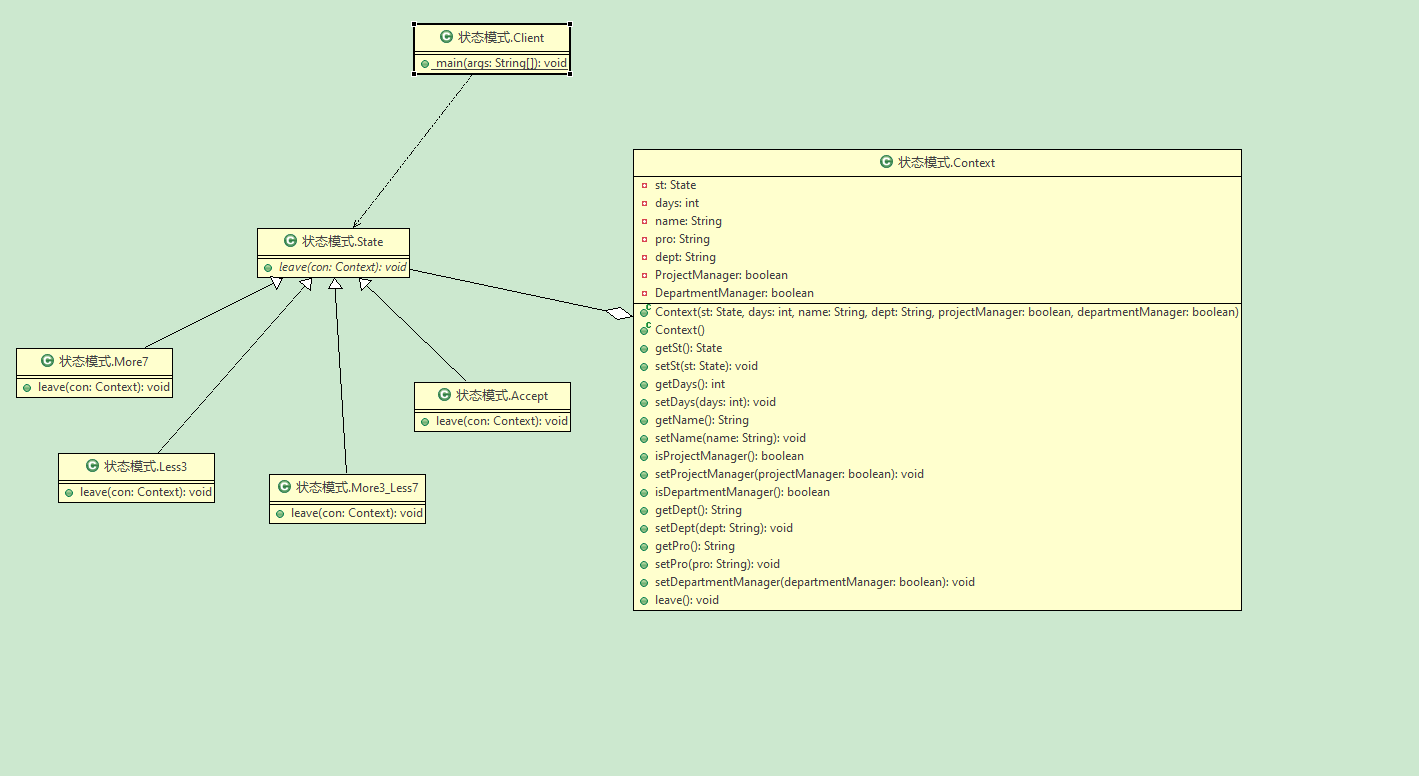Click the method icon beside leave in the More7 class

tap(27, 387)
